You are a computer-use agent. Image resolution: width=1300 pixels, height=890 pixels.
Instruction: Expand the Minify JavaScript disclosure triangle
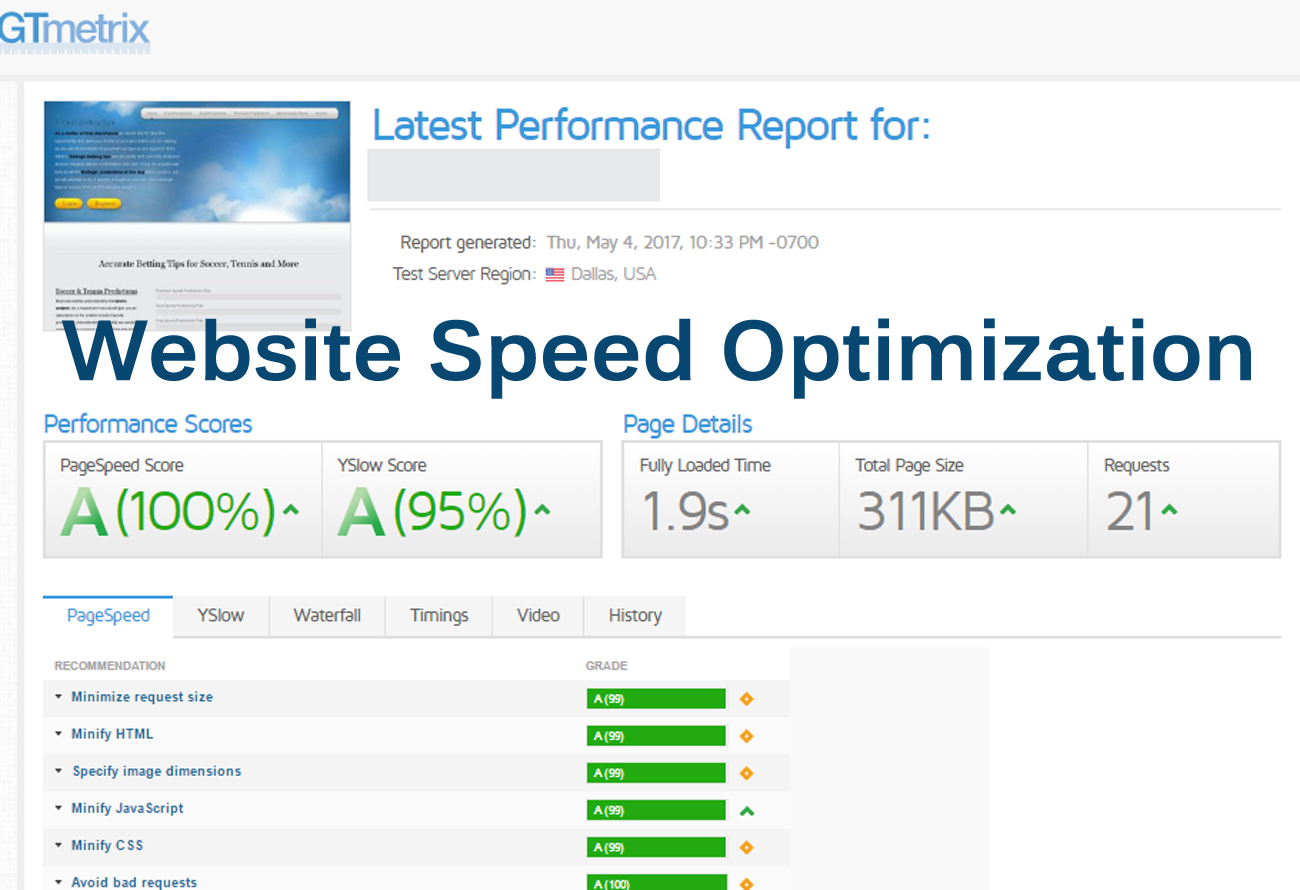coord(59,808)
